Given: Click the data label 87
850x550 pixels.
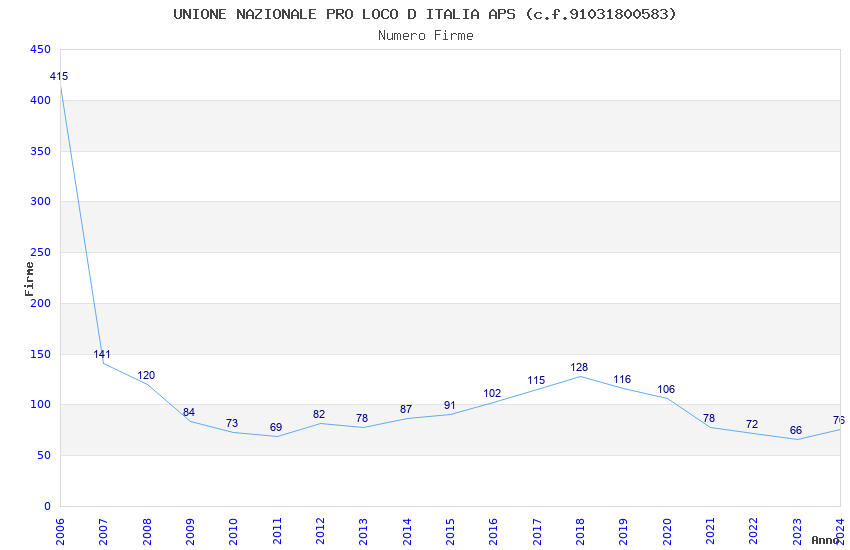Looking at the screenshot, I should (406, 410).
